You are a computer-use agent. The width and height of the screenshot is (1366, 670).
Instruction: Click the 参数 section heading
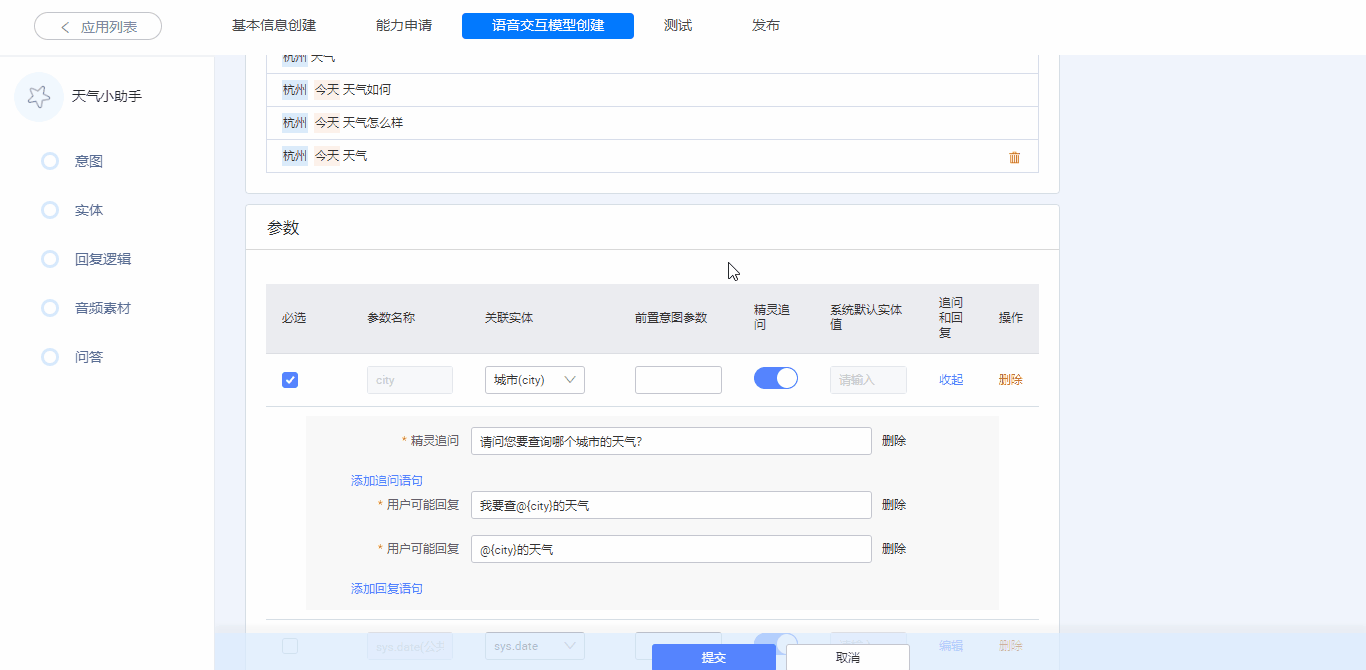coord(283,228)
